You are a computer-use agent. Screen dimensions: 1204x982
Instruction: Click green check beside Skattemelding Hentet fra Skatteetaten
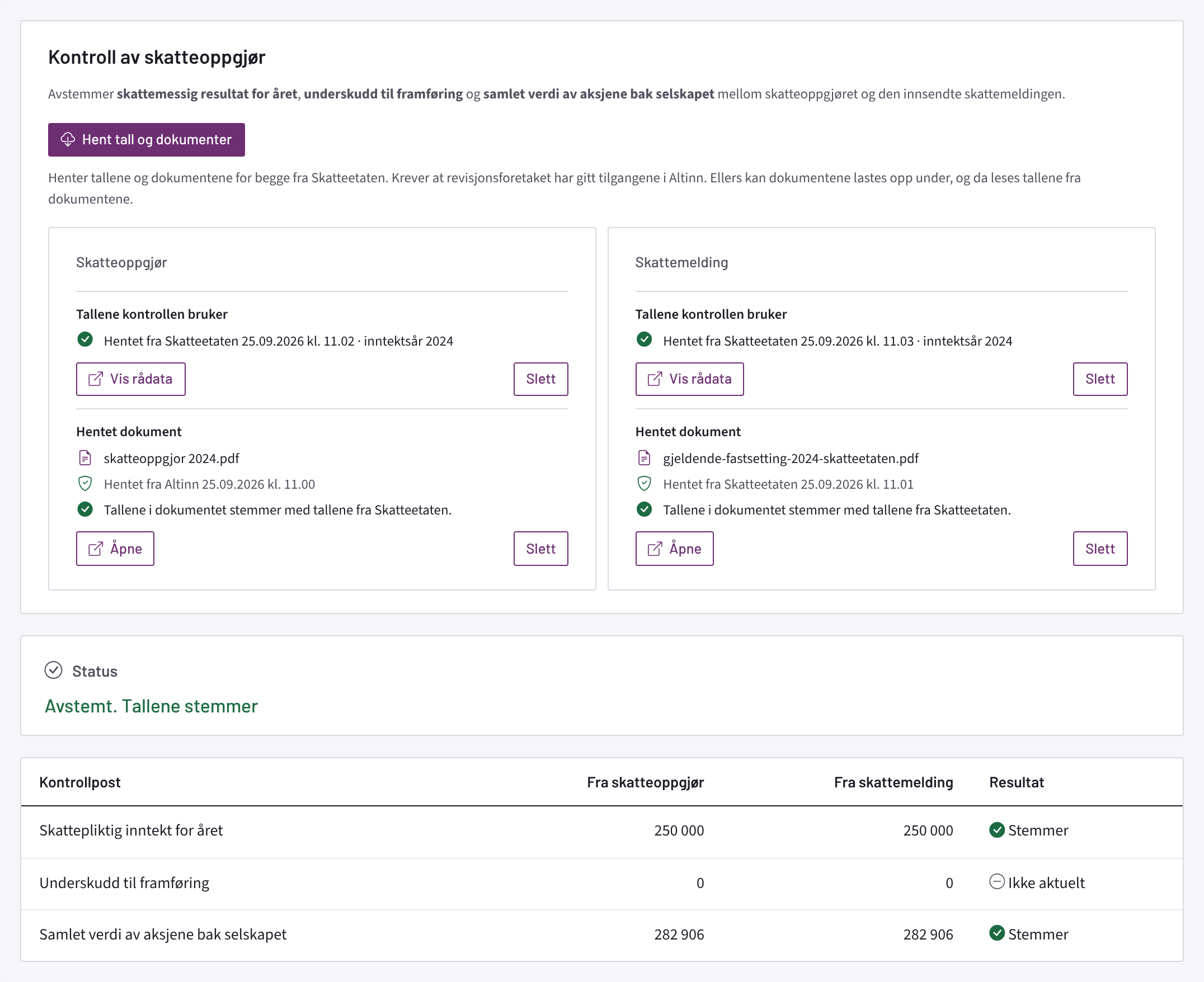pos(644,339)
